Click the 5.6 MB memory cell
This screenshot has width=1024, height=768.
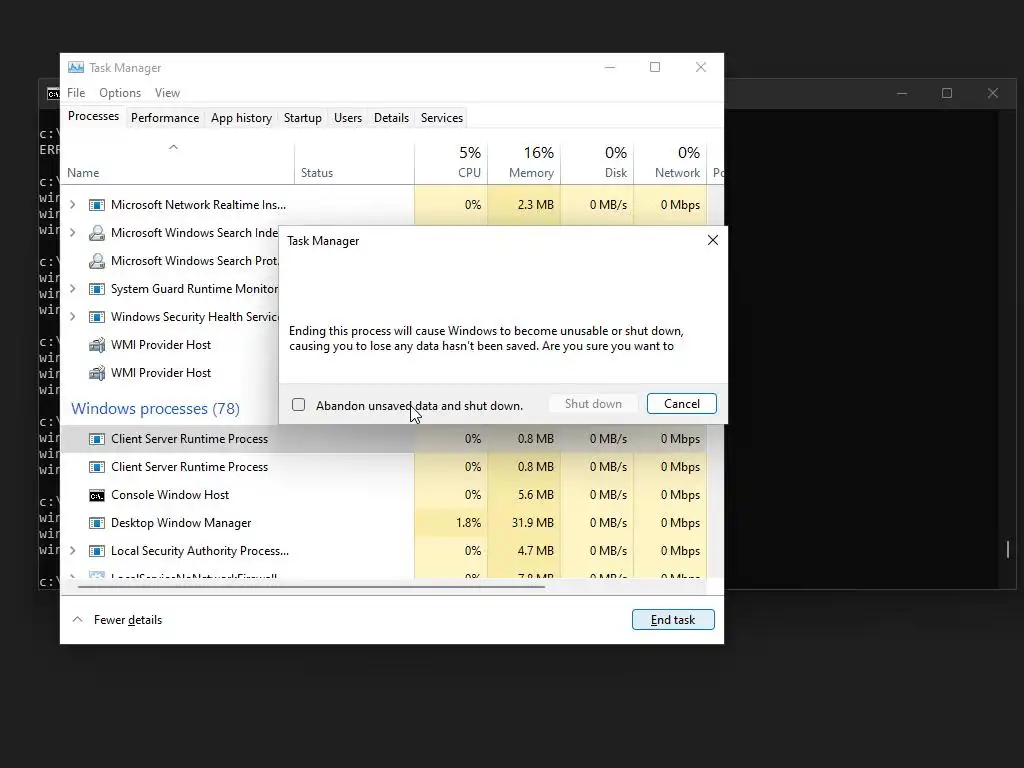click(x=524, y=494)
